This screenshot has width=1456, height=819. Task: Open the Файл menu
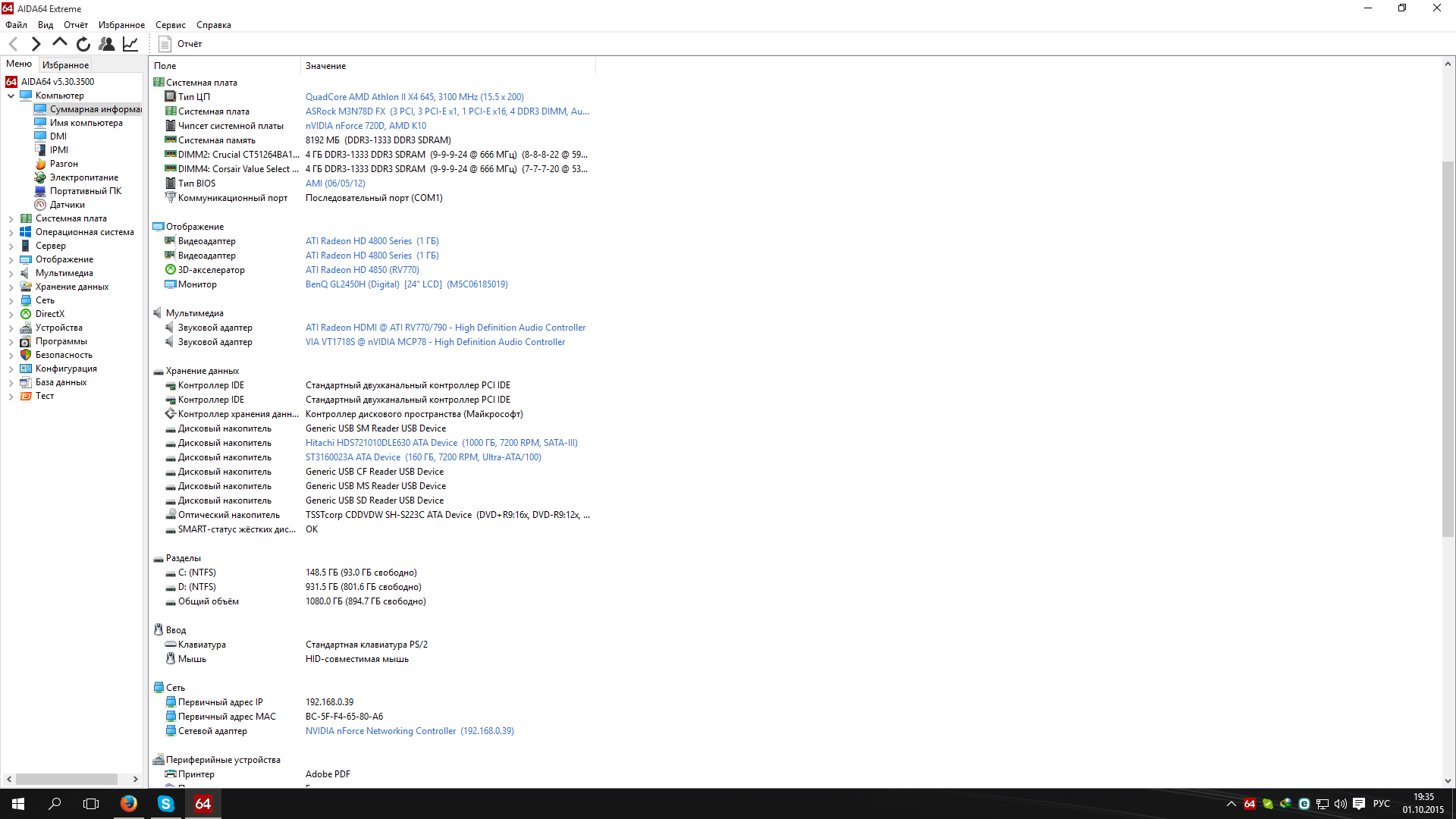pyautogui.click(x=16, y=25)
